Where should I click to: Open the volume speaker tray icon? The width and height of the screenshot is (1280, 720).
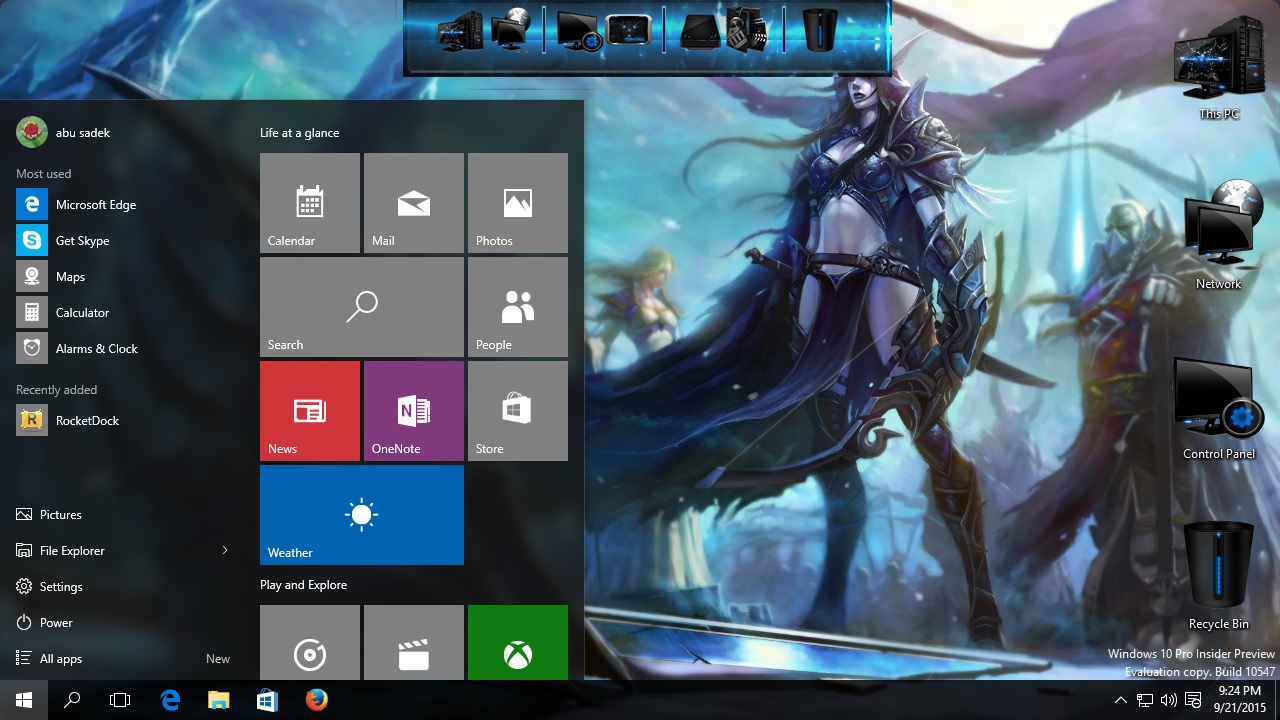pos(1169,700)
